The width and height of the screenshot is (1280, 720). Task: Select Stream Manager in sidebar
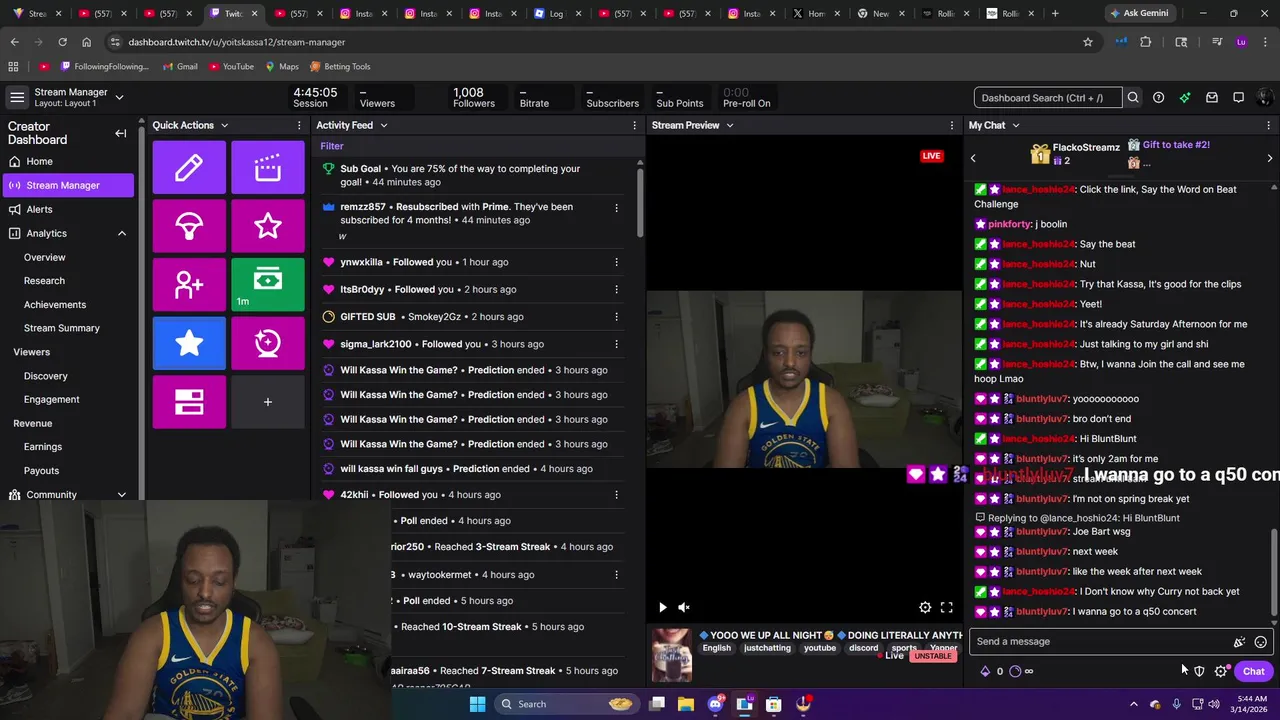(69, 185)
